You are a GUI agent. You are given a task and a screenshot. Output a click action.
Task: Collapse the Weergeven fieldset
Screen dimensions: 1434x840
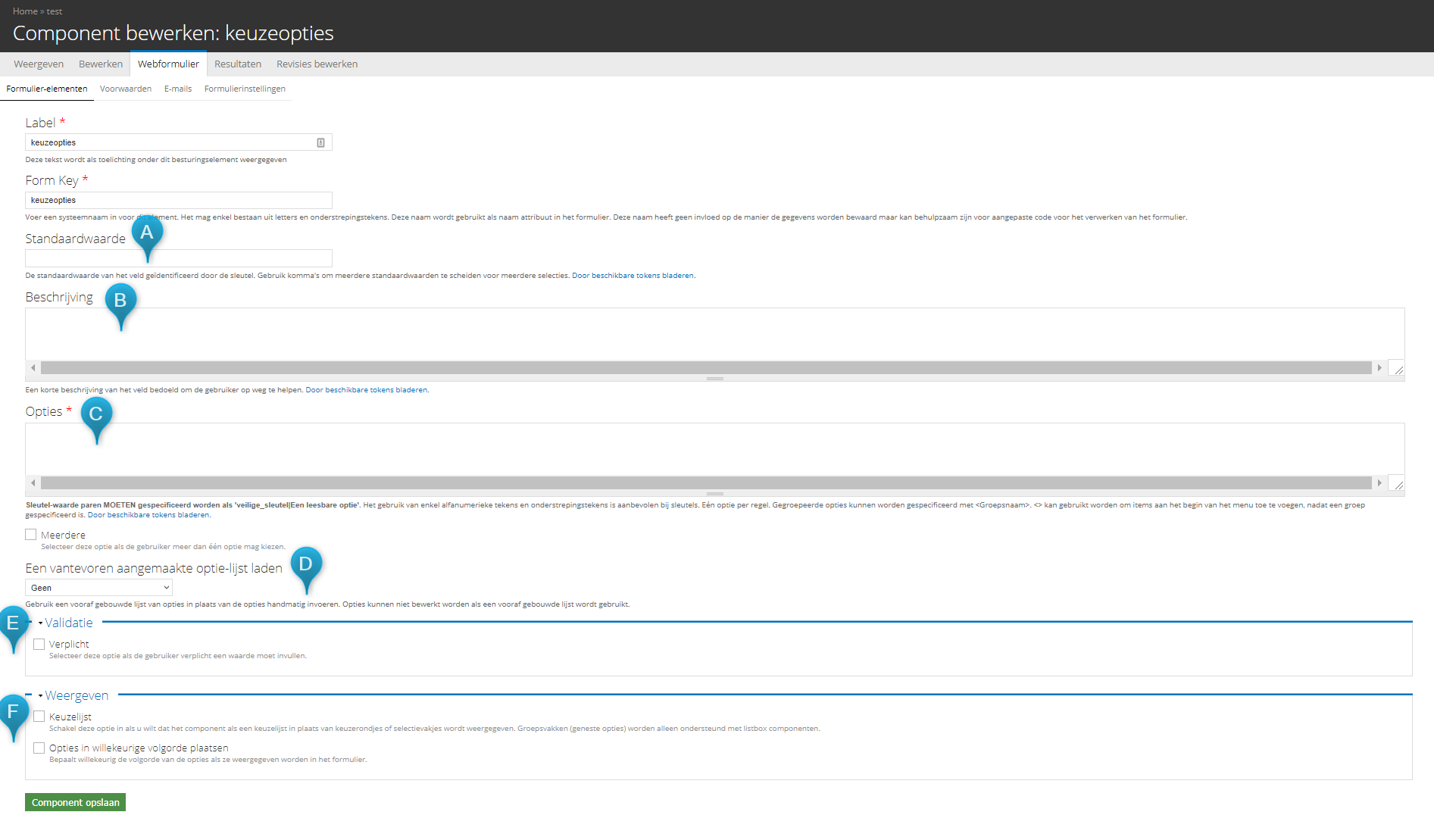[x=76, y=695]
